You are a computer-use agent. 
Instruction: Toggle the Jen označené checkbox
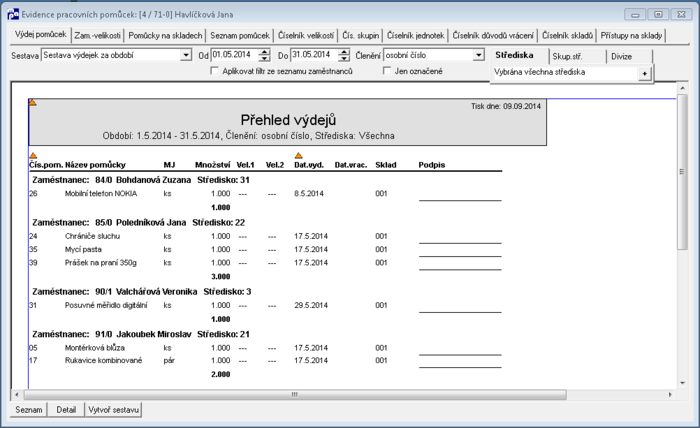click(387, 71)
